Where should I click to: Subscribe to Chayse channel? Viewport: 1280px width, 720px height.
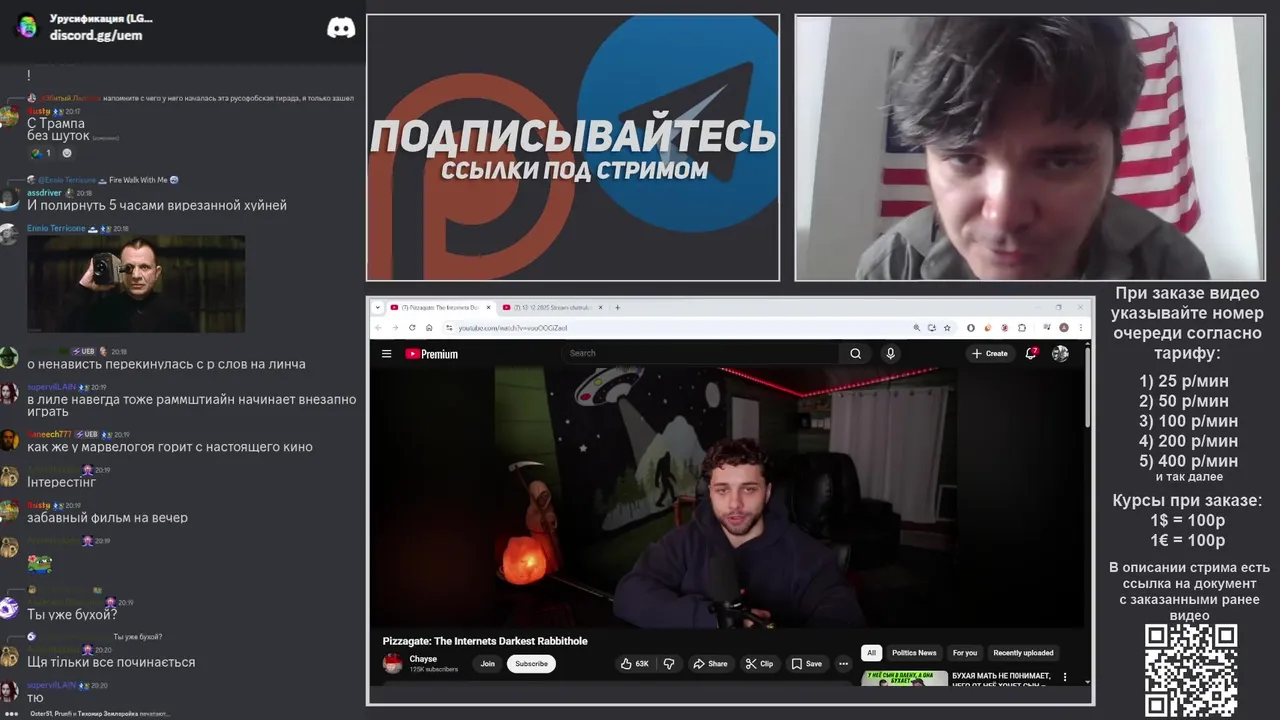tap(531, 663)
